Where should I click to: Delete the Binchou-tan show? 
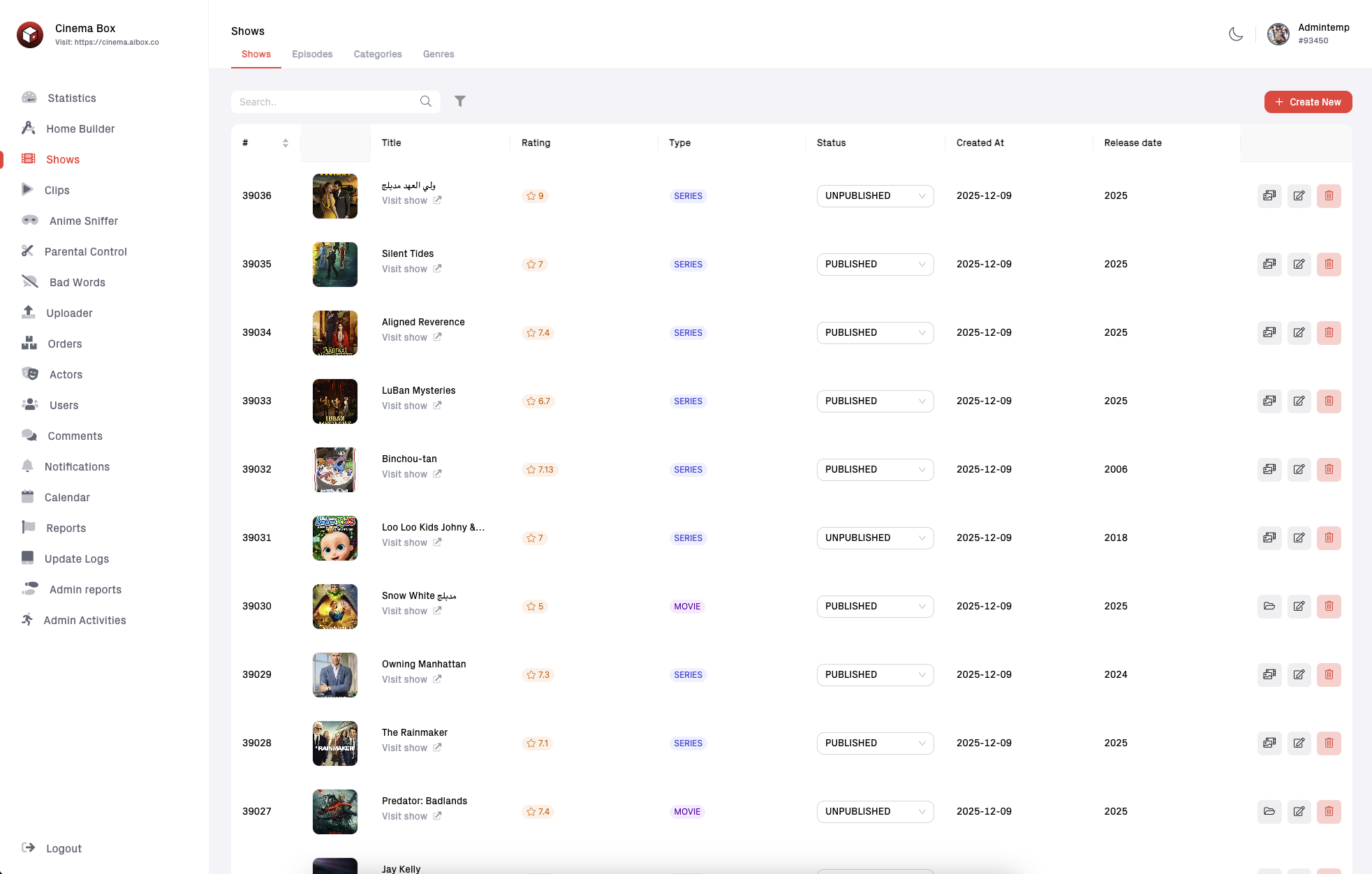(1329, 469)
